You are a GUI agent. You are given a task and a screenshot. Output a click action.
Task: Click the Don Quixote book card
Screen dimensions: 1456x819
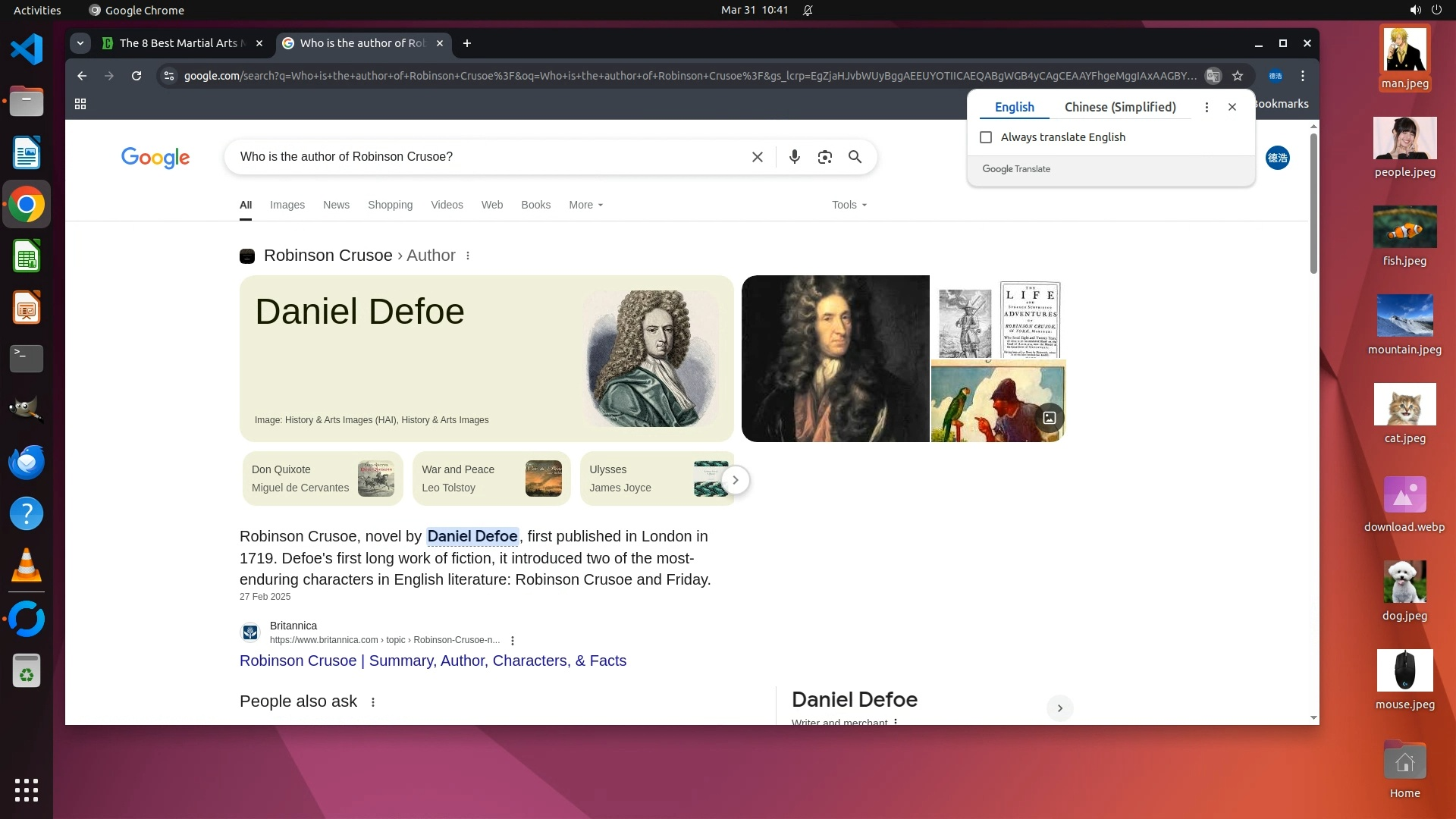coord(322,479)
